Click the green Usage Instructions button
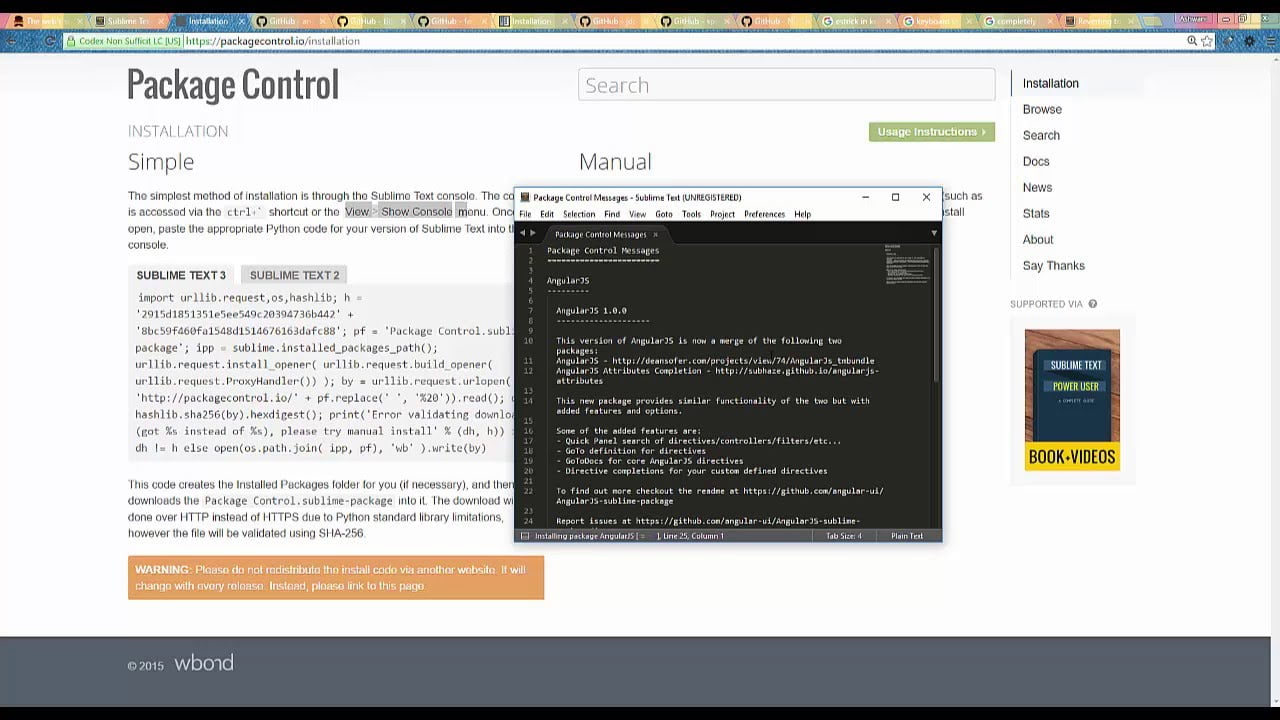1280x720 pixels. coord(932,132)
